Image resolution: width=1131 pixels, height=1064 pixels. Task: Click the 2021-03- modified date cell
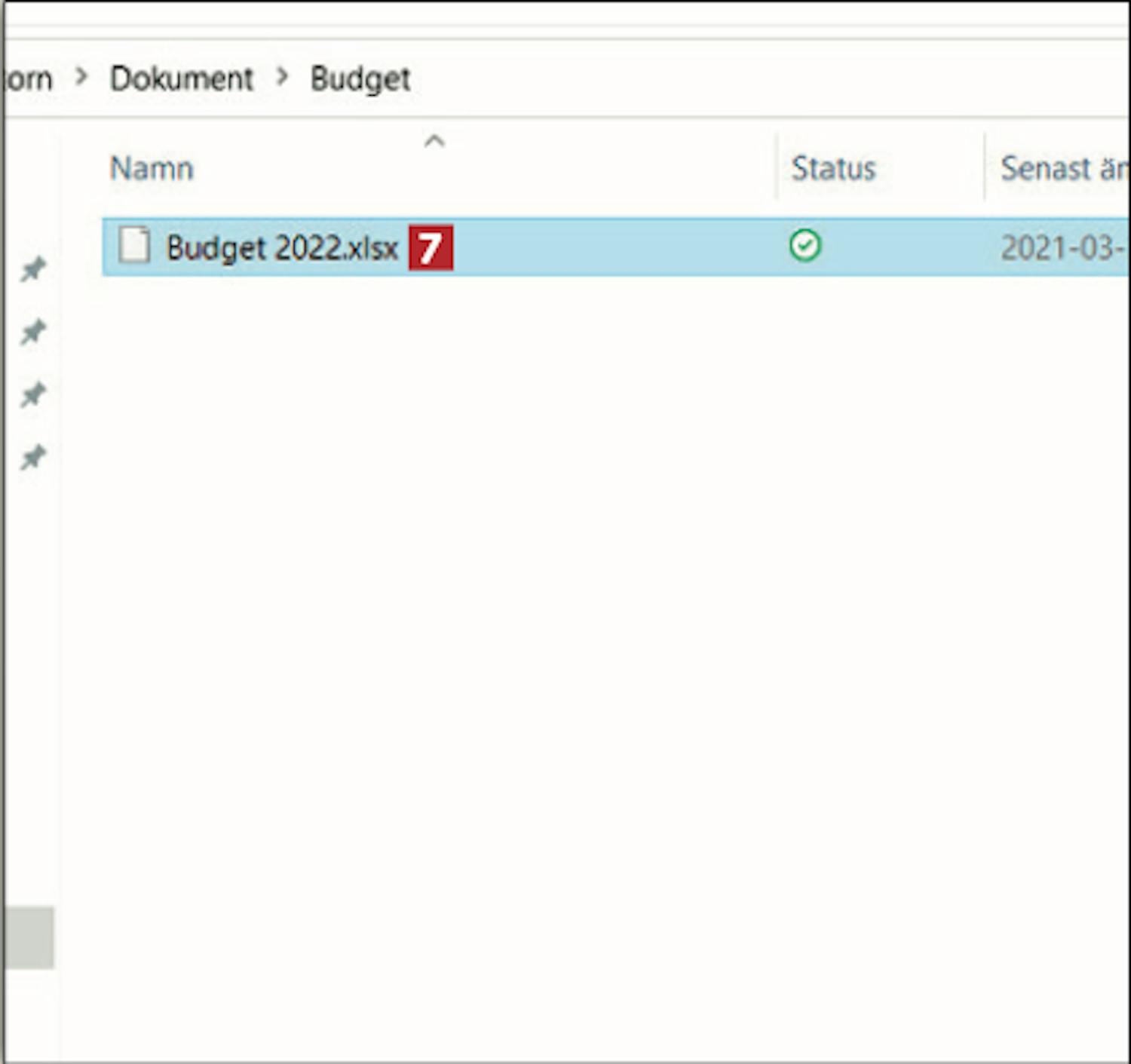(x=1064, y=247)
